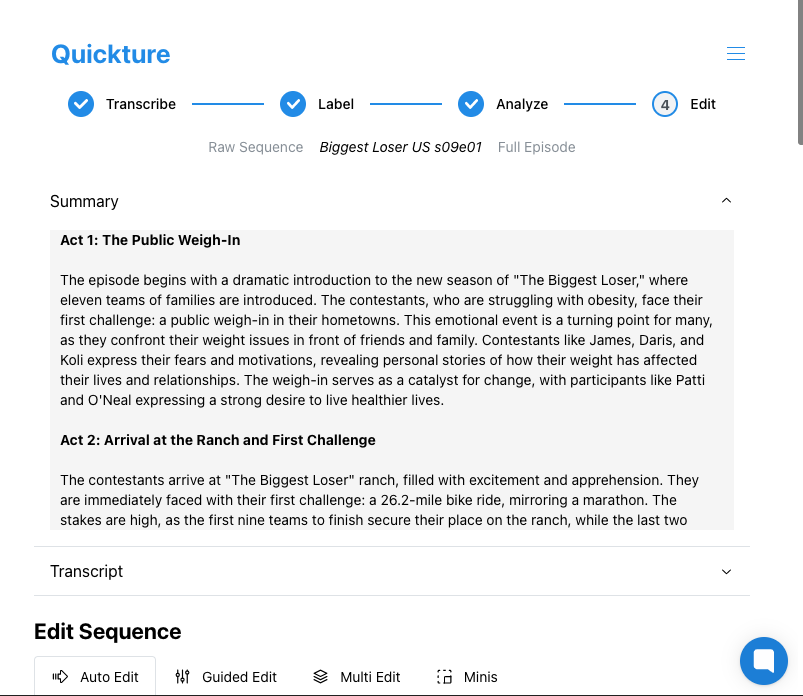The width and height of the screenshot is (803, 696).
Task: Click the step 4 Edit circle
Action: pyautogui.click(x=665, y=104)
